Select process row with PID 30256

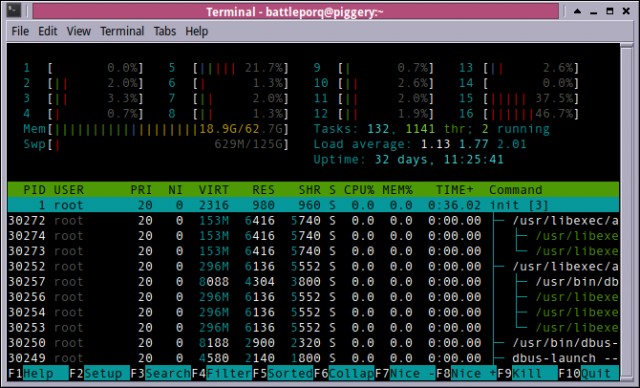(313, 297)
